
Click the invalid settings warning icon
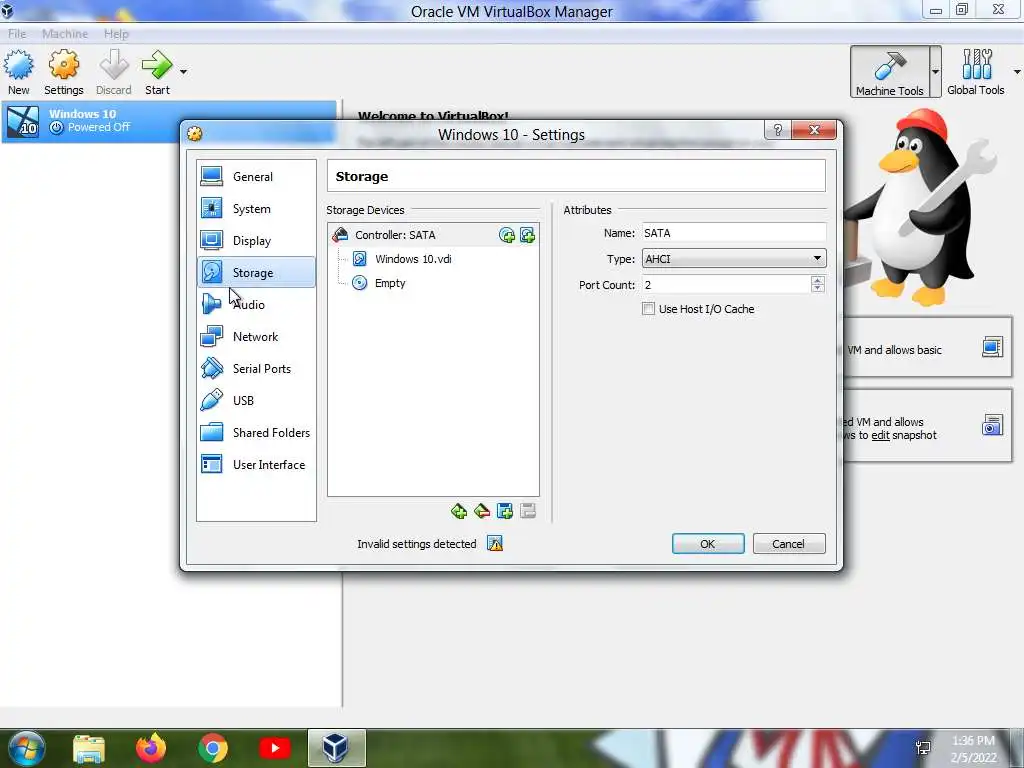point(495,543)
